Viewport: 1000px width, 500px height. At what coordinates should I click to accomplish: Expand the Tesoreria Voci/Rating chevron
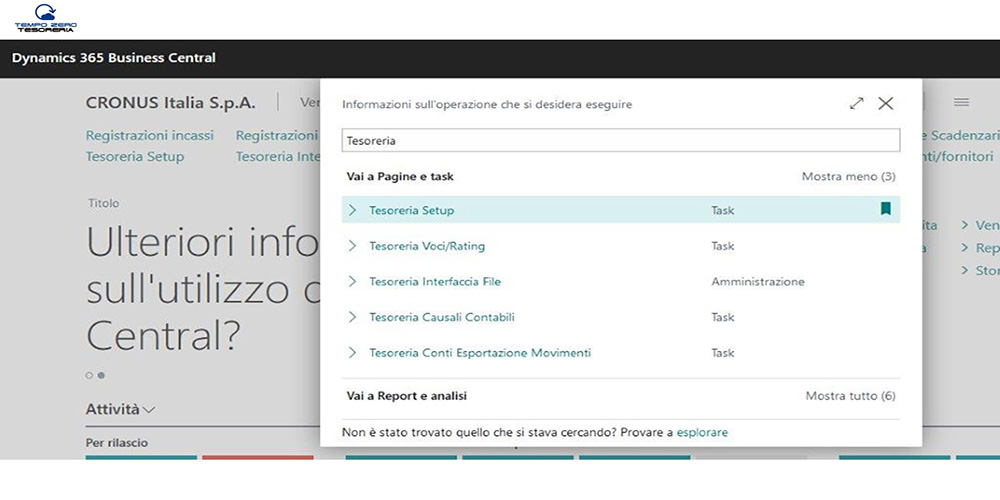[x=352, y=246]
